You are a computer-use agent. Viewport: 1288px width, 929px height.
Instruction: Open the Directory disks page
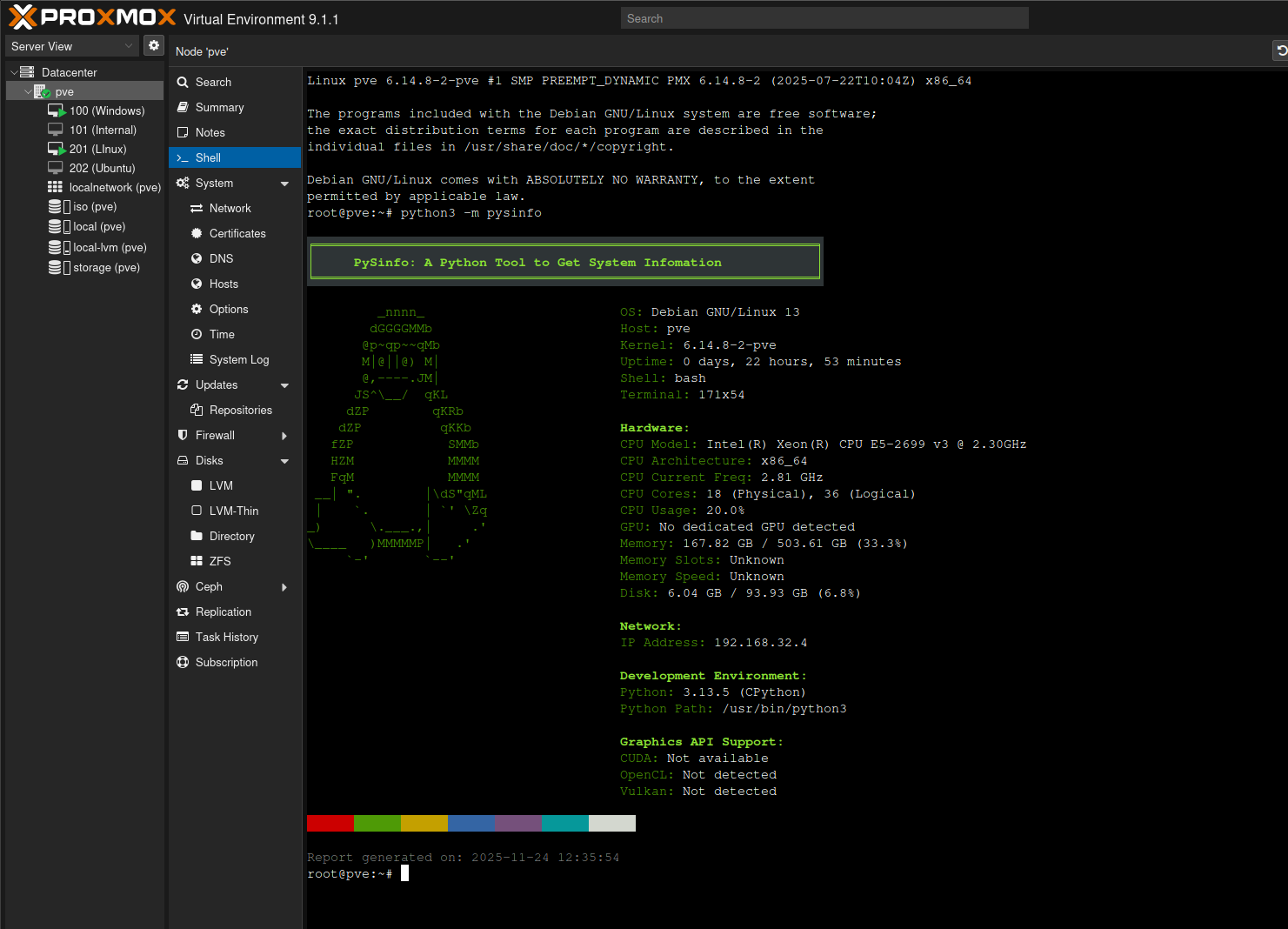(x=235, y=536)
